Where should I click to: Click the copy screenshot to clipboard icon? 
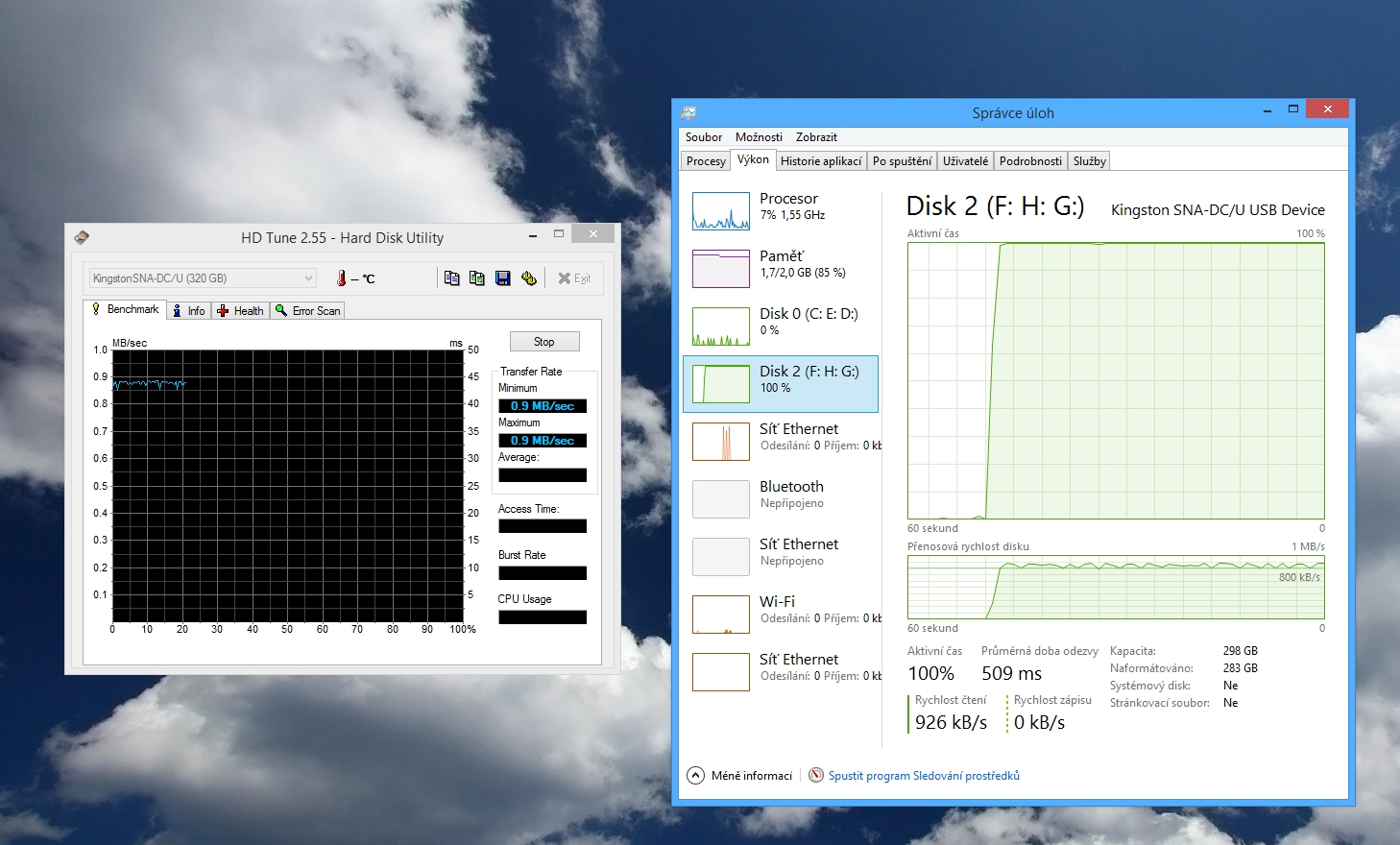[x=477, y=278]
